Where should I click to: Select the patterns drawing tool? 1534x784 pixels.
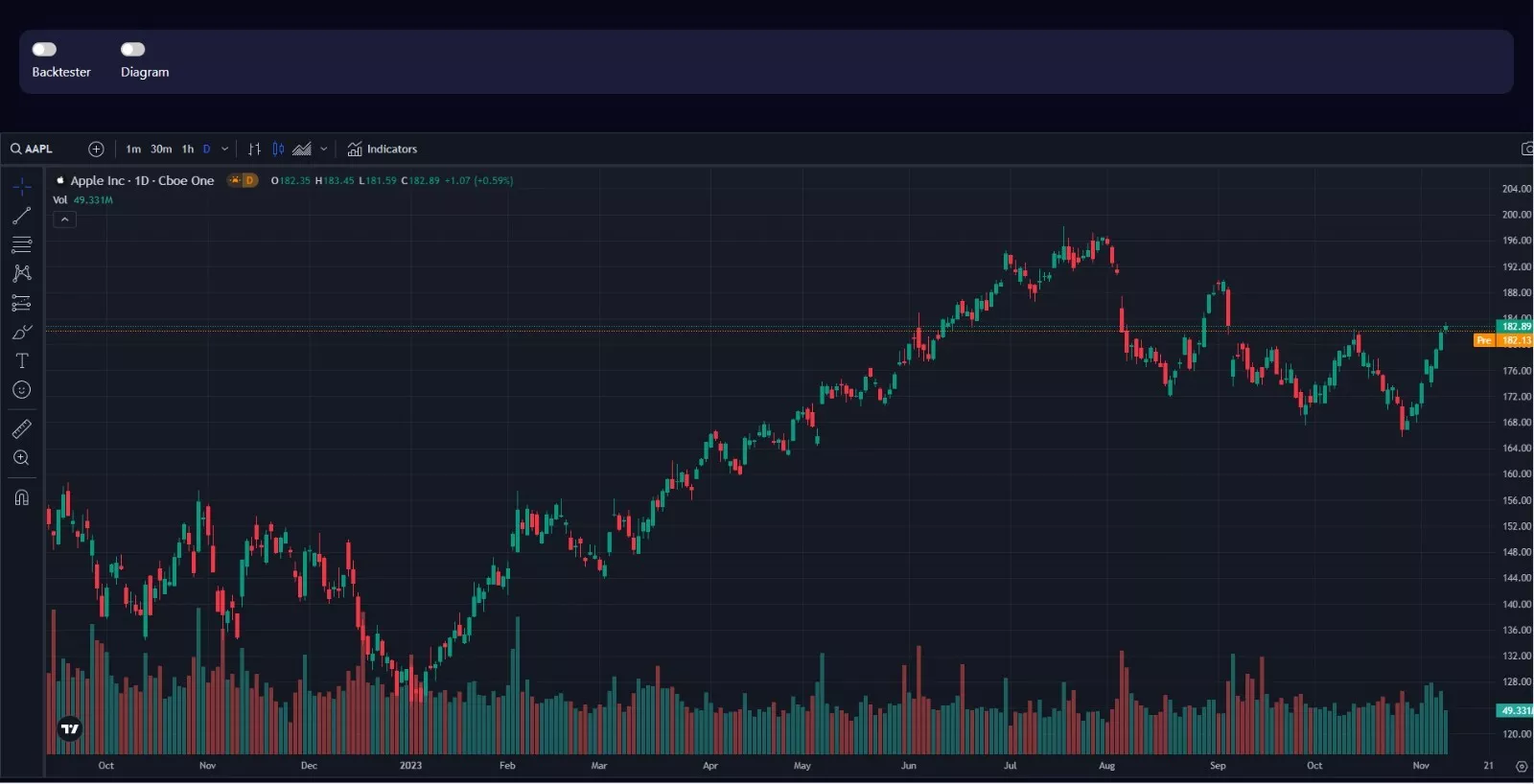coord(22,273)
